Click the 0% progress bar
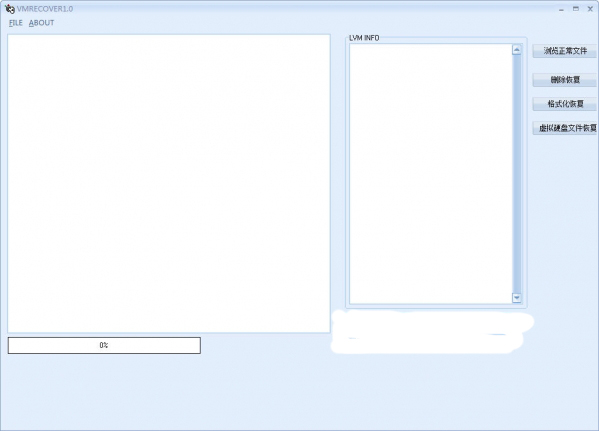 click(104, 345)
